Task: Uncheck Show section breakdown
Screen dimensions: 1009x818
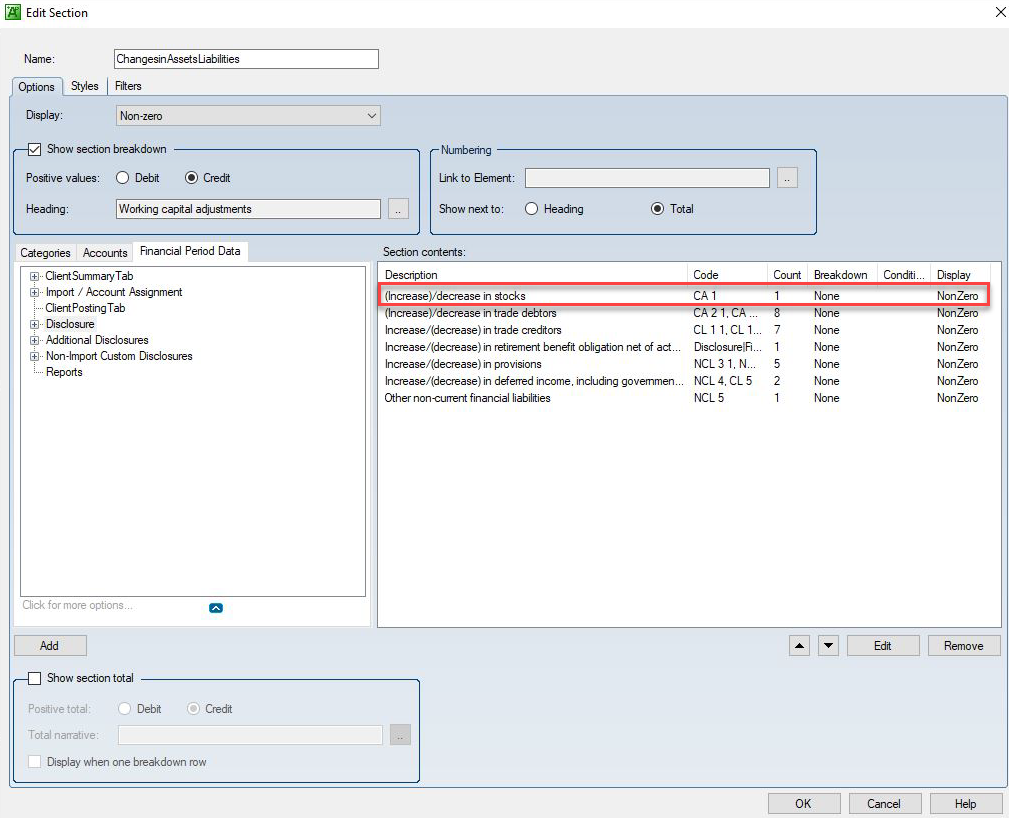Action: 35,148
